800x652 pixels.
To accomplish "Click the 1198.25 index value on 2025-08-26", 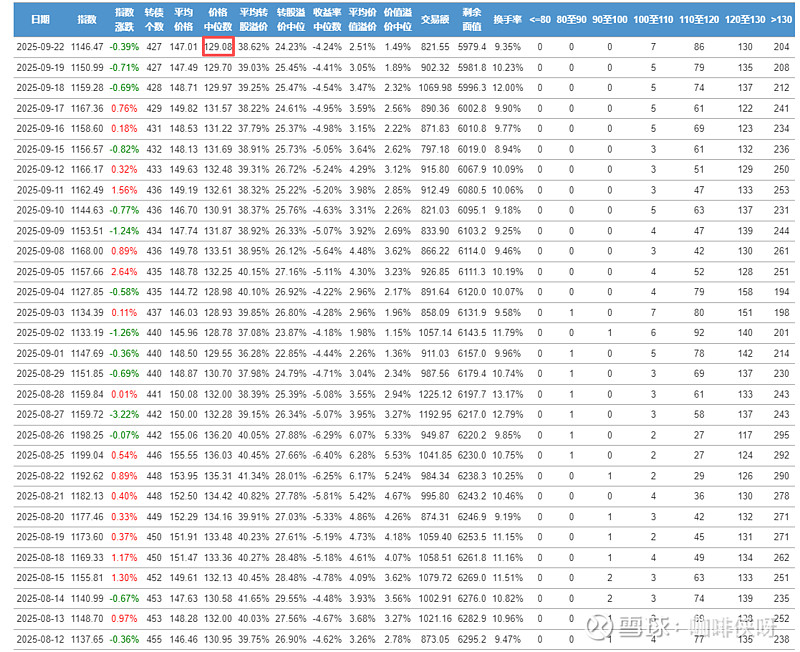I will click(87, 435).
